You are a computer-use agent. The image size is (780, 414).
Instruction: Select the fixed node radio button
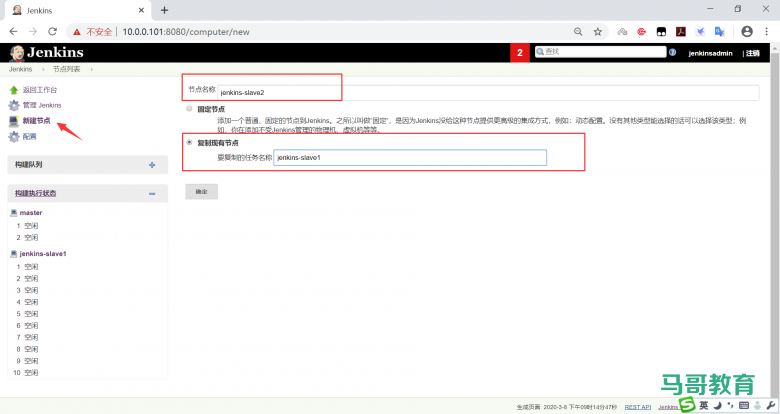click(x=189, y=108)
